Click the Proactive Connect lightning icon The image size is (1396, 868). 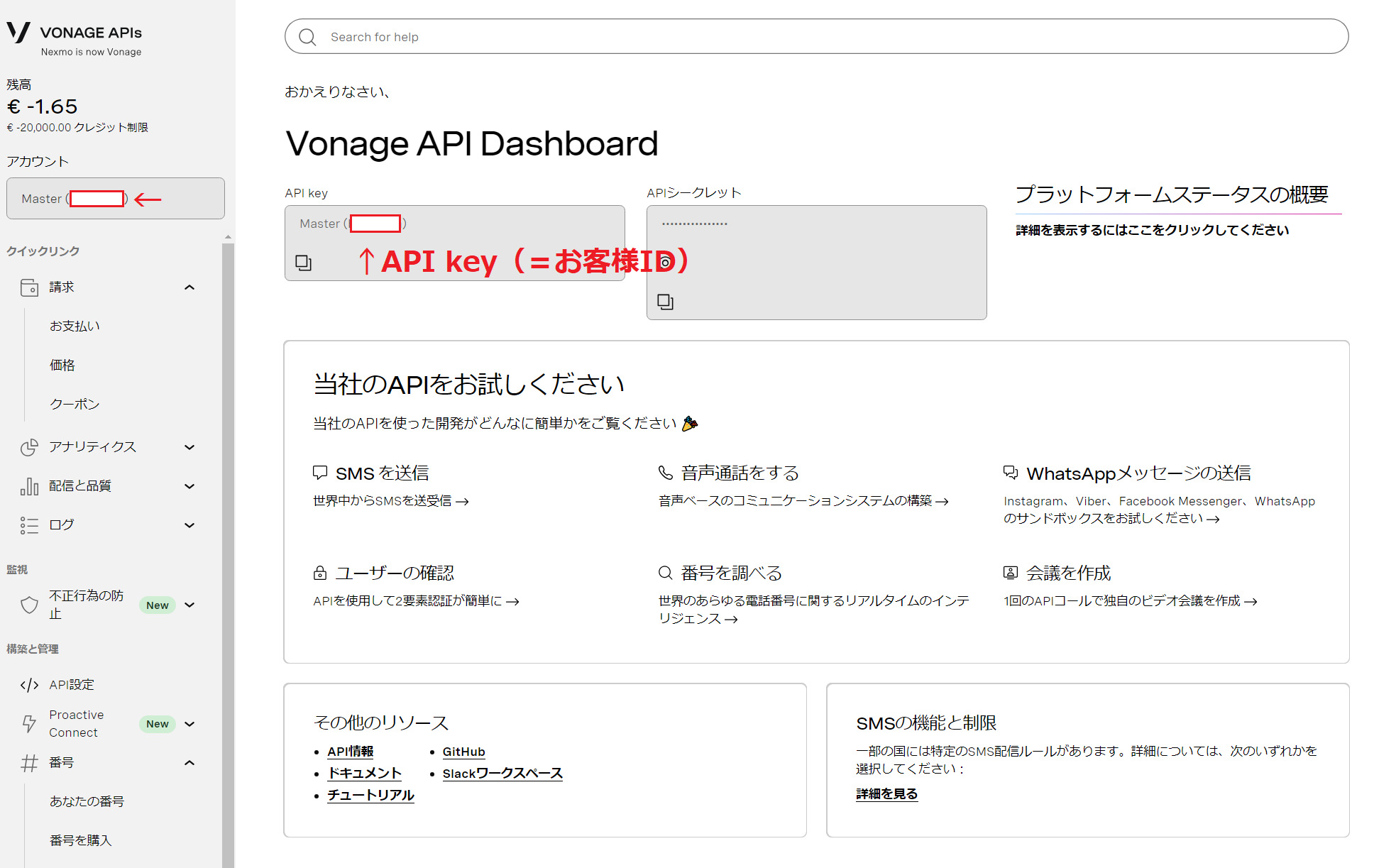click(x=29, y=724)
